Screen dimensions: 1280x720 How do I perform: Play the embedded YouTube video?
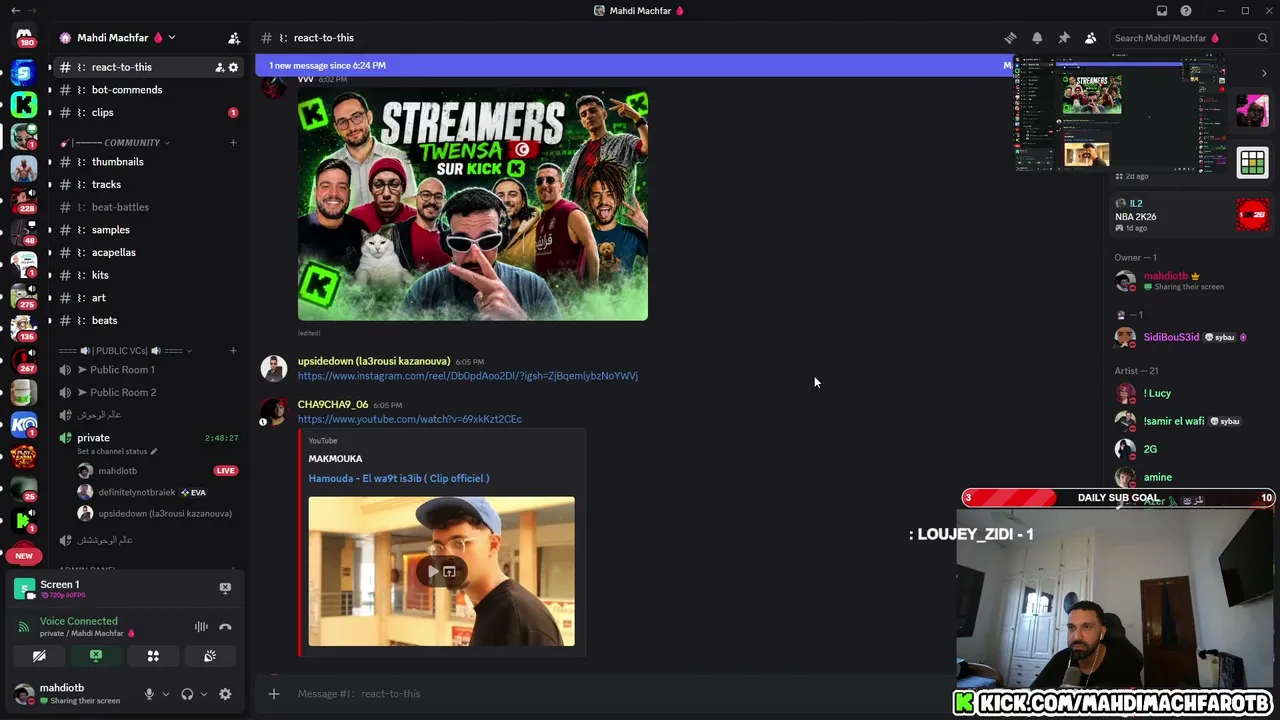(433, 572)
